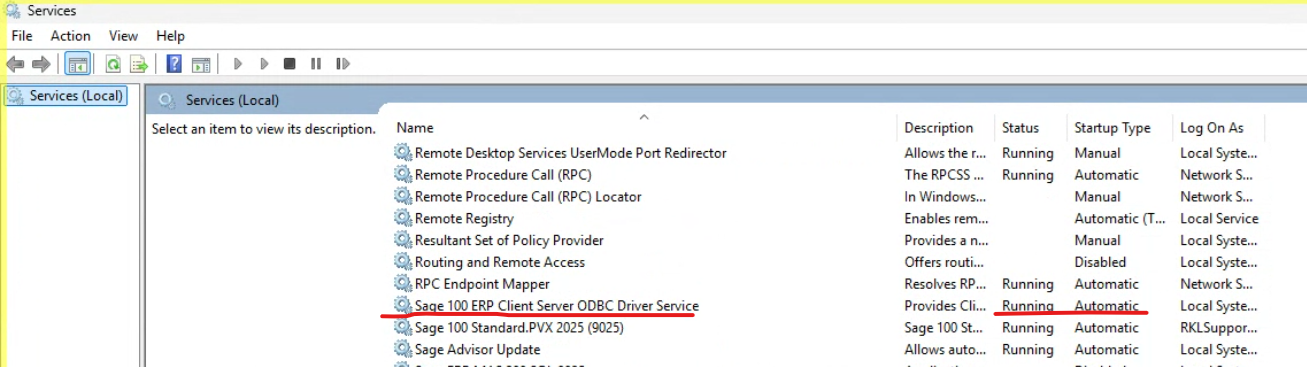The height and width of the screenshot is (367, 1307).
Task: Click the sort arrow above the Name column
Action: pos(644,116)
